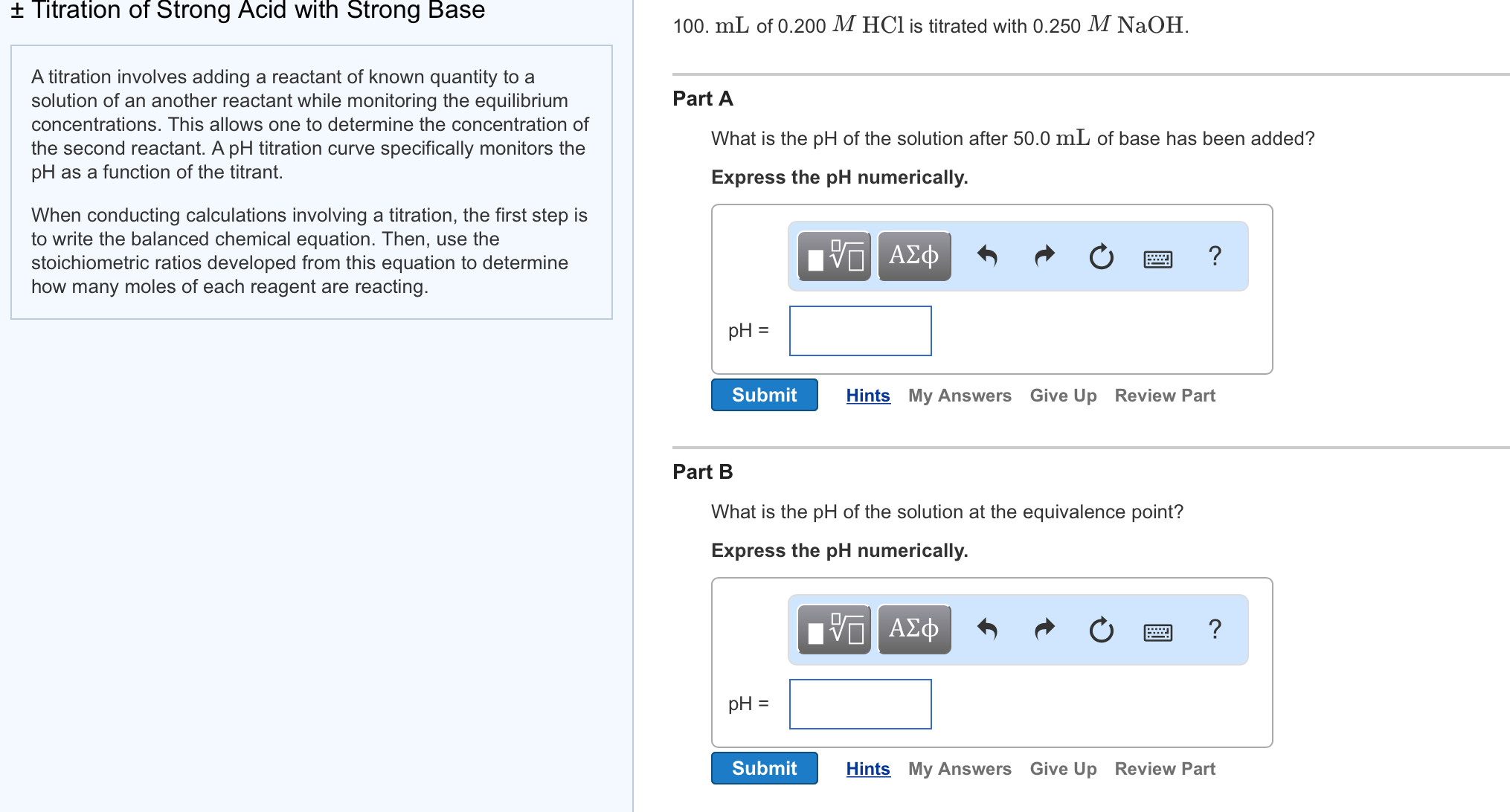
Task: Redo the entry in Part A answer box
Action: (1044, 254)
